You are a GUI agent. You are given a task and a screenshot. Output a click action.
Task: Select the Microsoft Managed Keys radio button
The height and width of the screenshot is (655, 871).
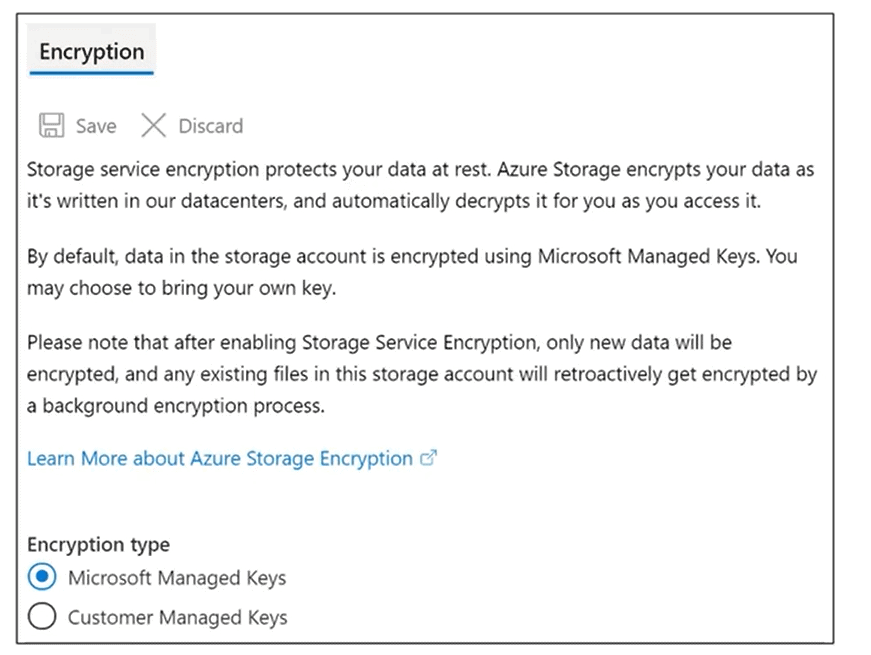coord(42,578)
